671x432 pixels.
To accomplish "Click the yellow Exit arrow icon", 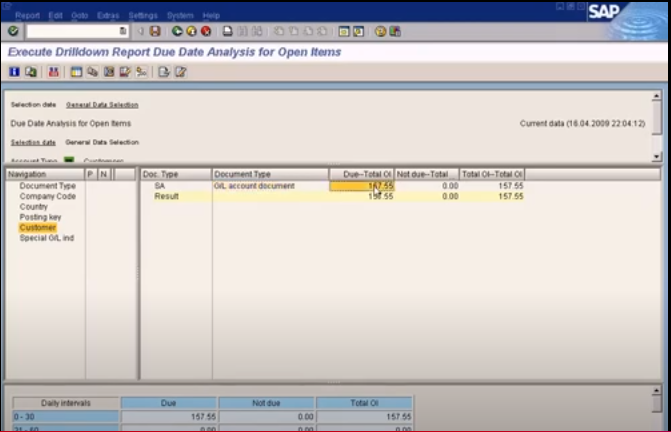I will point(192,31).
